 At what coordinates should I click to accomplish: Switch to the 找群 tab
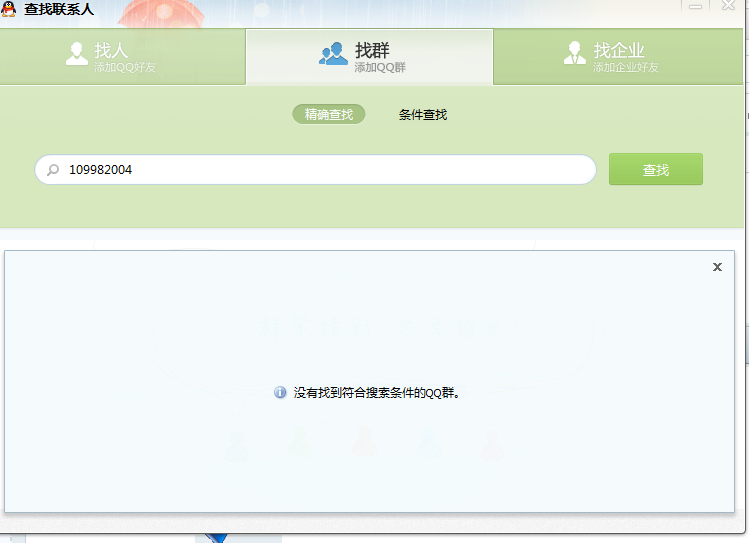[x=369, y=56]
